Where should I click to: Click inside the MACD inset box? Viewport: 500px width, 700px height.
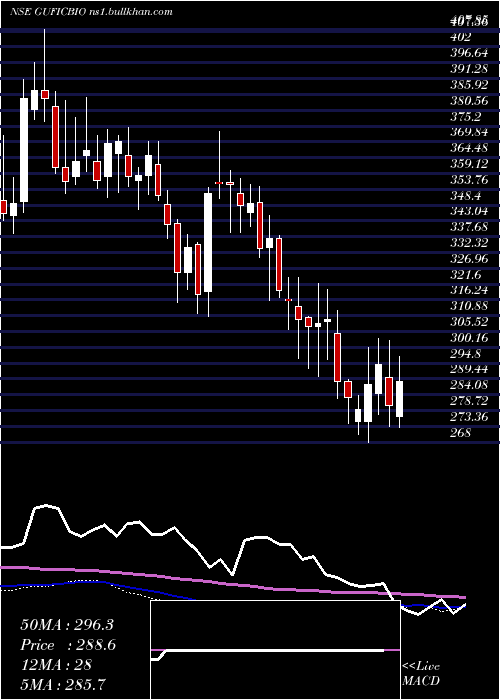[275, 650]
